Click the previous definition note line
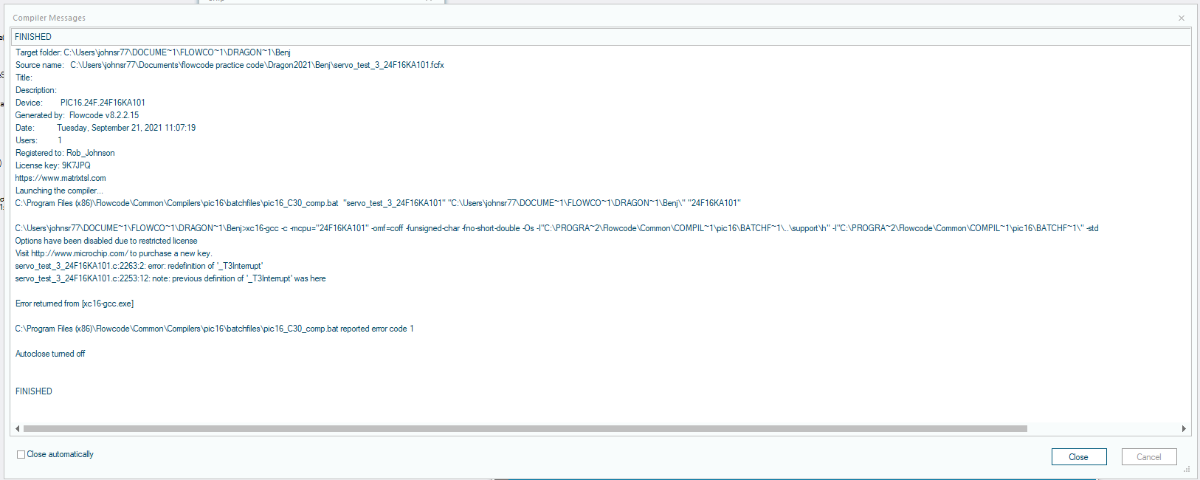 click(170, 278)
